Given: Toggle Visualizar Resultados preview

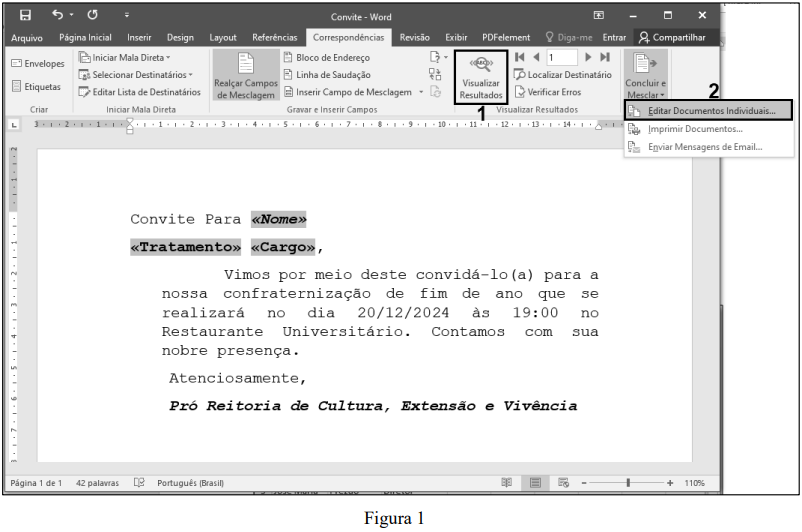Looking at the screenshot, I should click(x=481, y=76).
